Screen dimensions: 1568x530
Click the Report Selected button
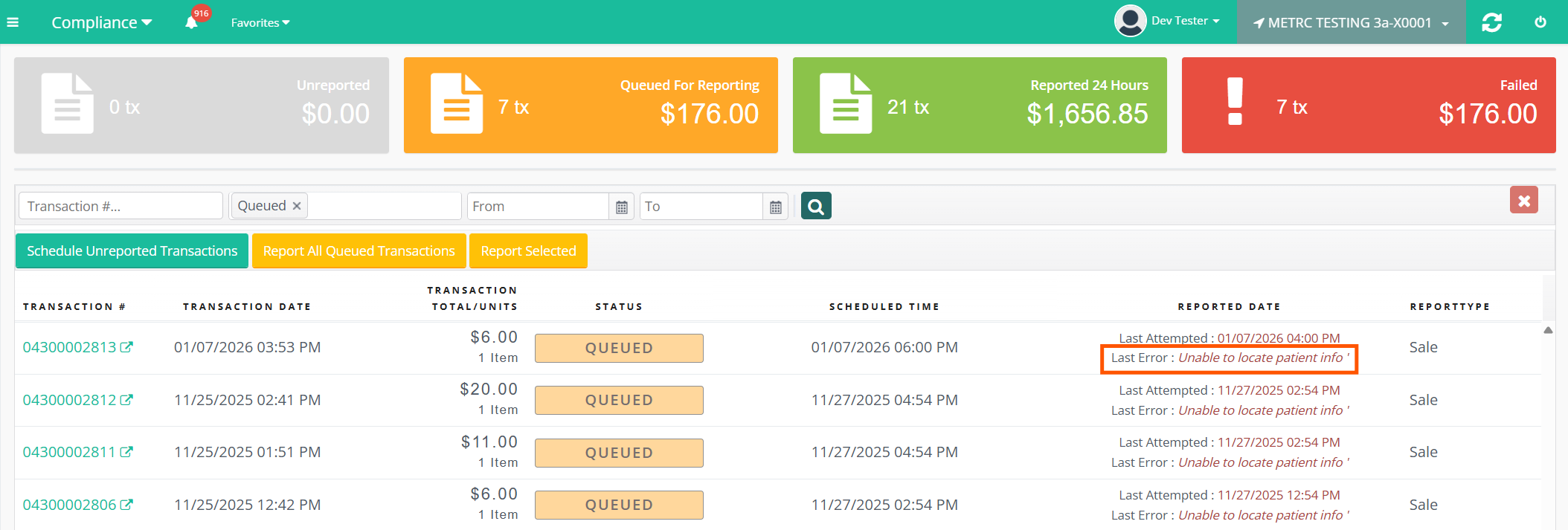tap(528, 251)
